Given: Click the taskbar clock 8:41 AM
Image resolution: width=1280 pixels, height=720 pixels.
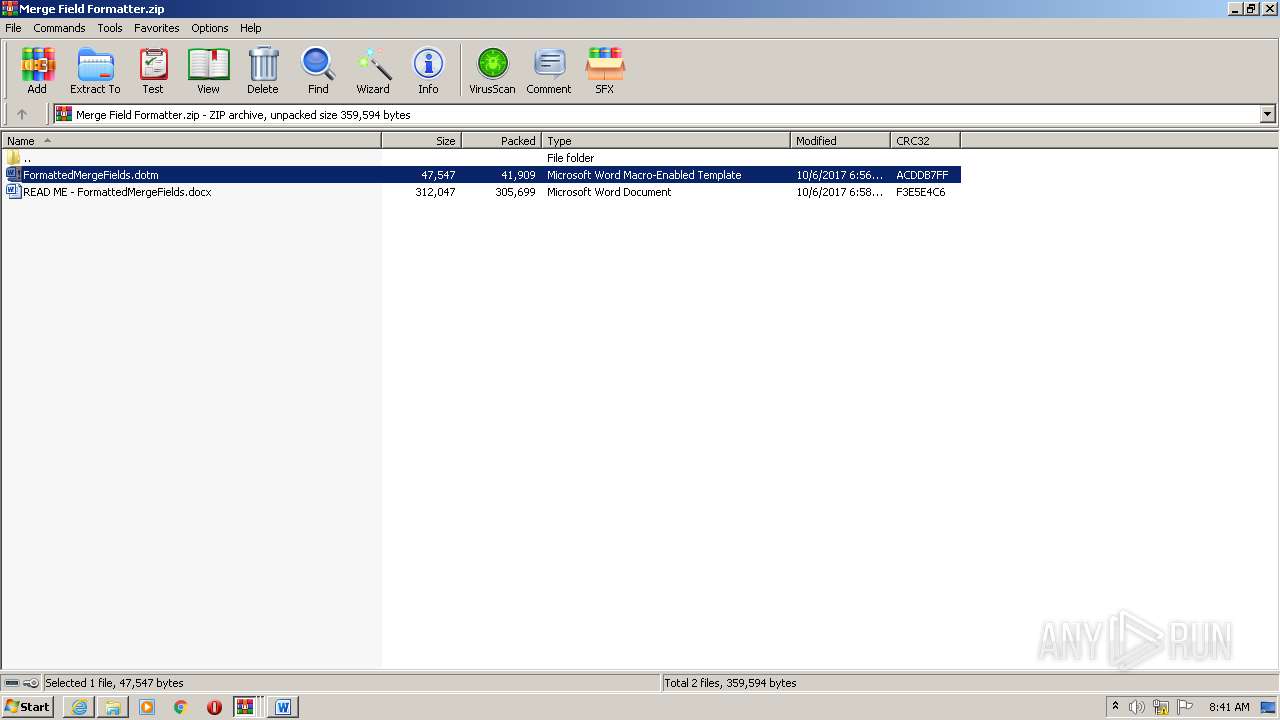Looking at the screenshot, I should (1229, 707).
